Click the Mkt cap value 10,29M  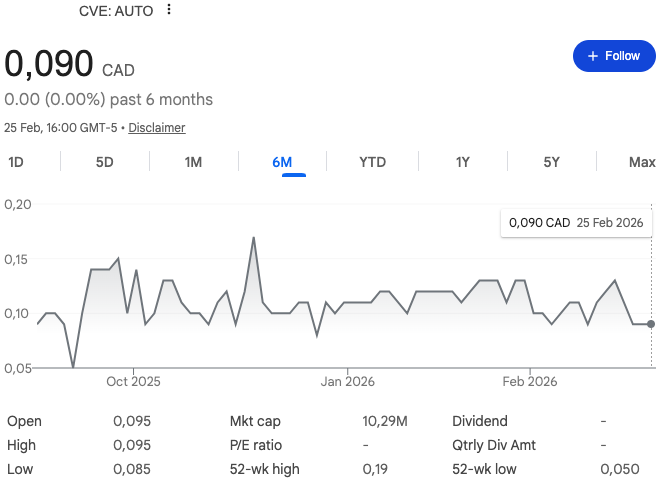coord(385,422)
